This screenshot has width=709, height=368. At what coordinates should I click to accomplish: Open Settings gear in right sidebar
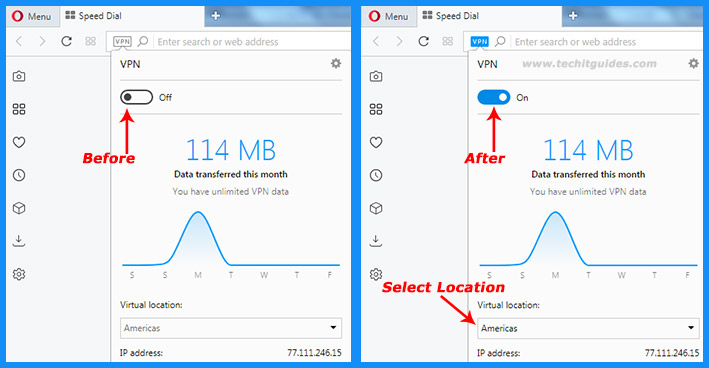(376, 274)
